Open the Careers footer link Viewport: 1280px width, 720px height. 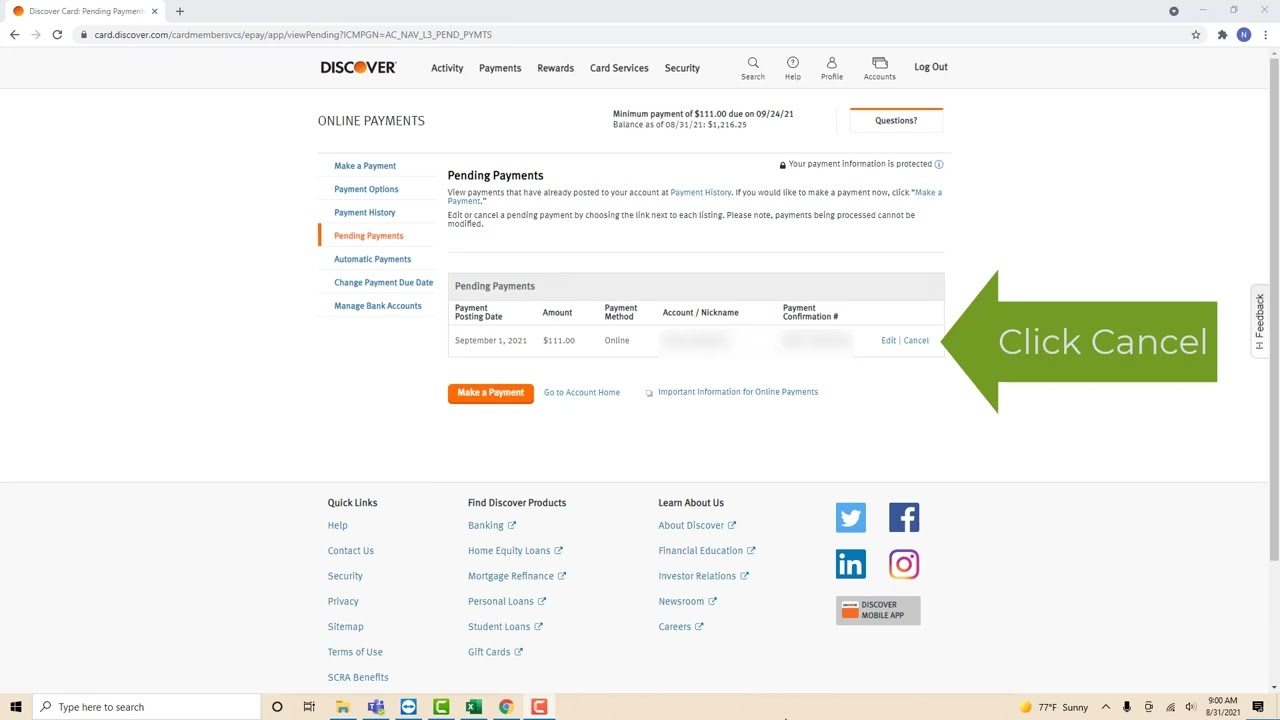[x=681, y=627]
